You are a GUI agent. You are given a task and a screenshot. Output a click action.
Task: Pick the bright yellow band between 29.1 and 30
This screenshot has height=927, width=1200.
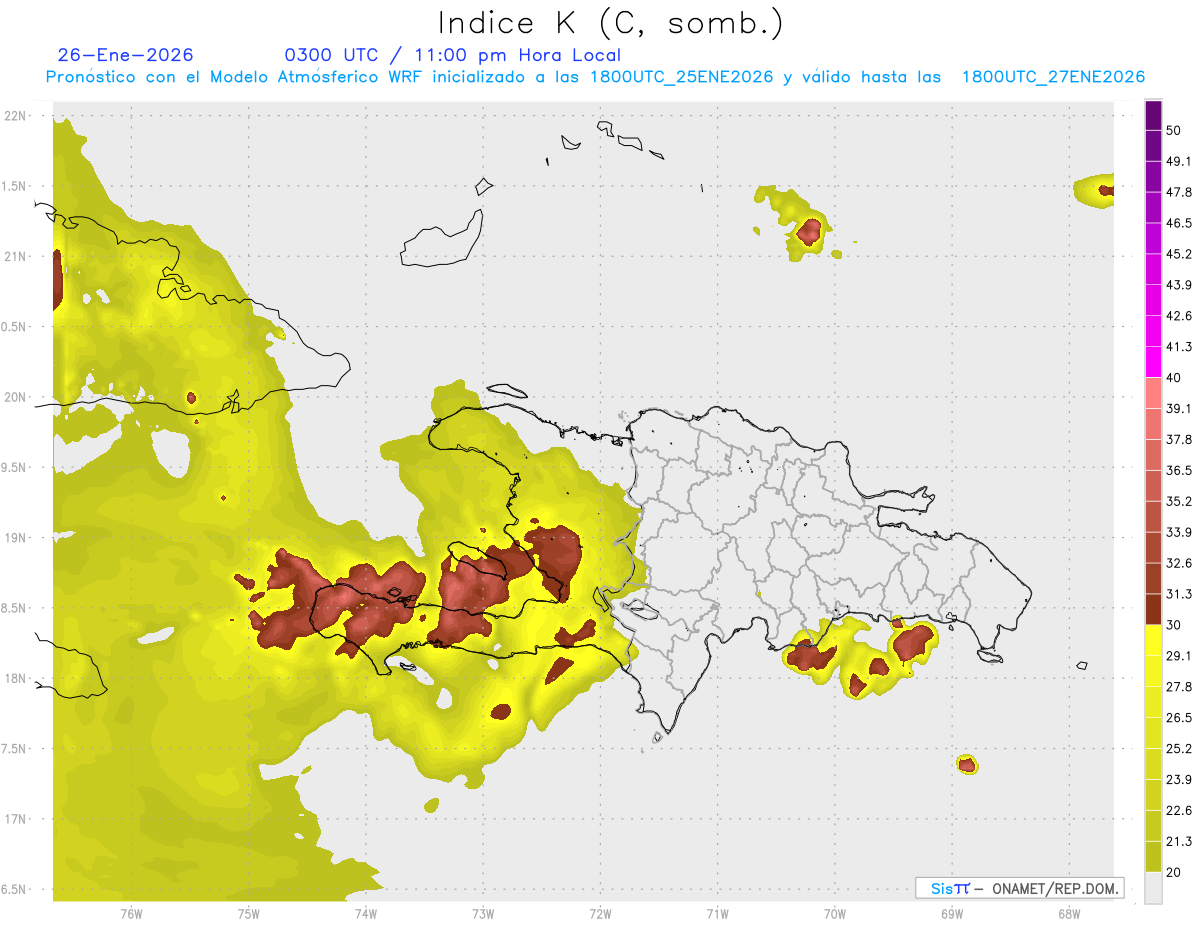click(1153, 640)
